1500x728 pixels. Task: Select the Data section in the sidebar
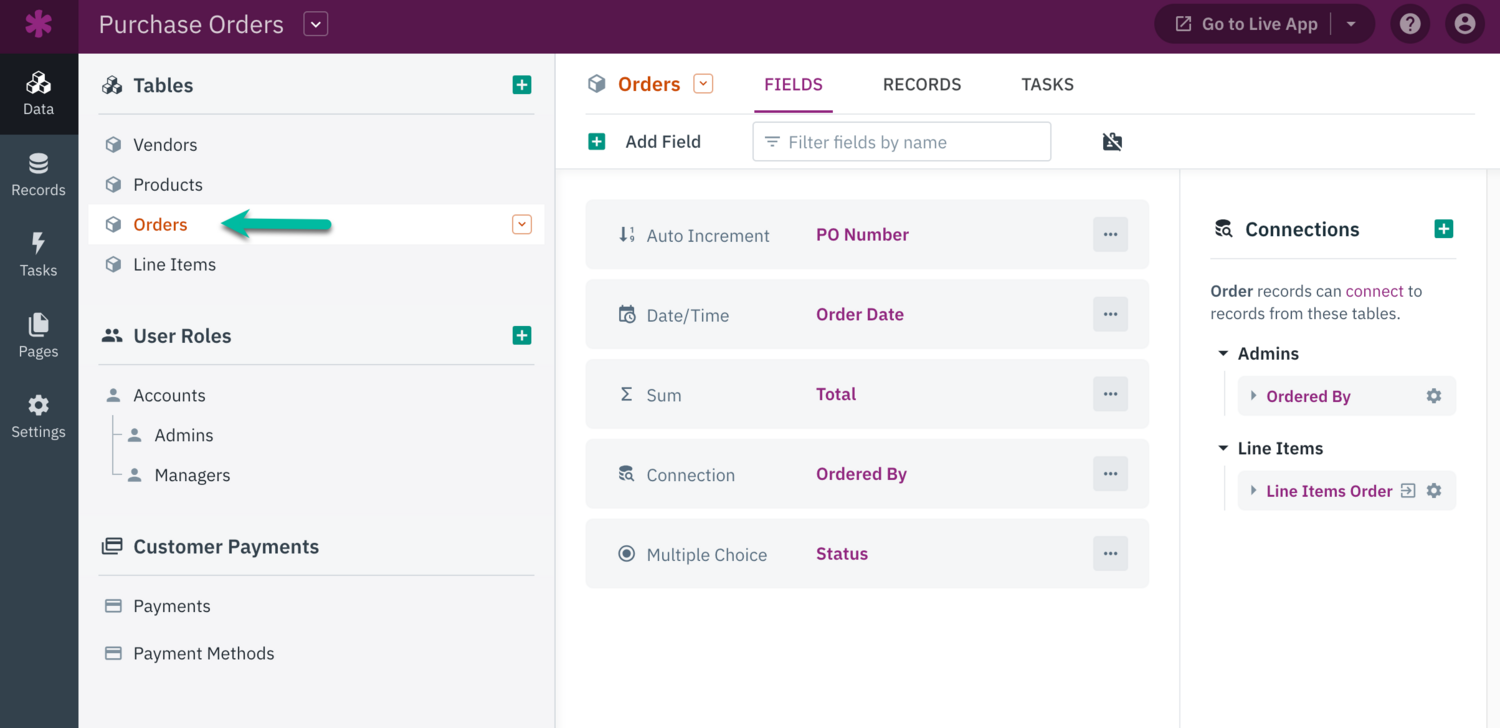point(39,93)
